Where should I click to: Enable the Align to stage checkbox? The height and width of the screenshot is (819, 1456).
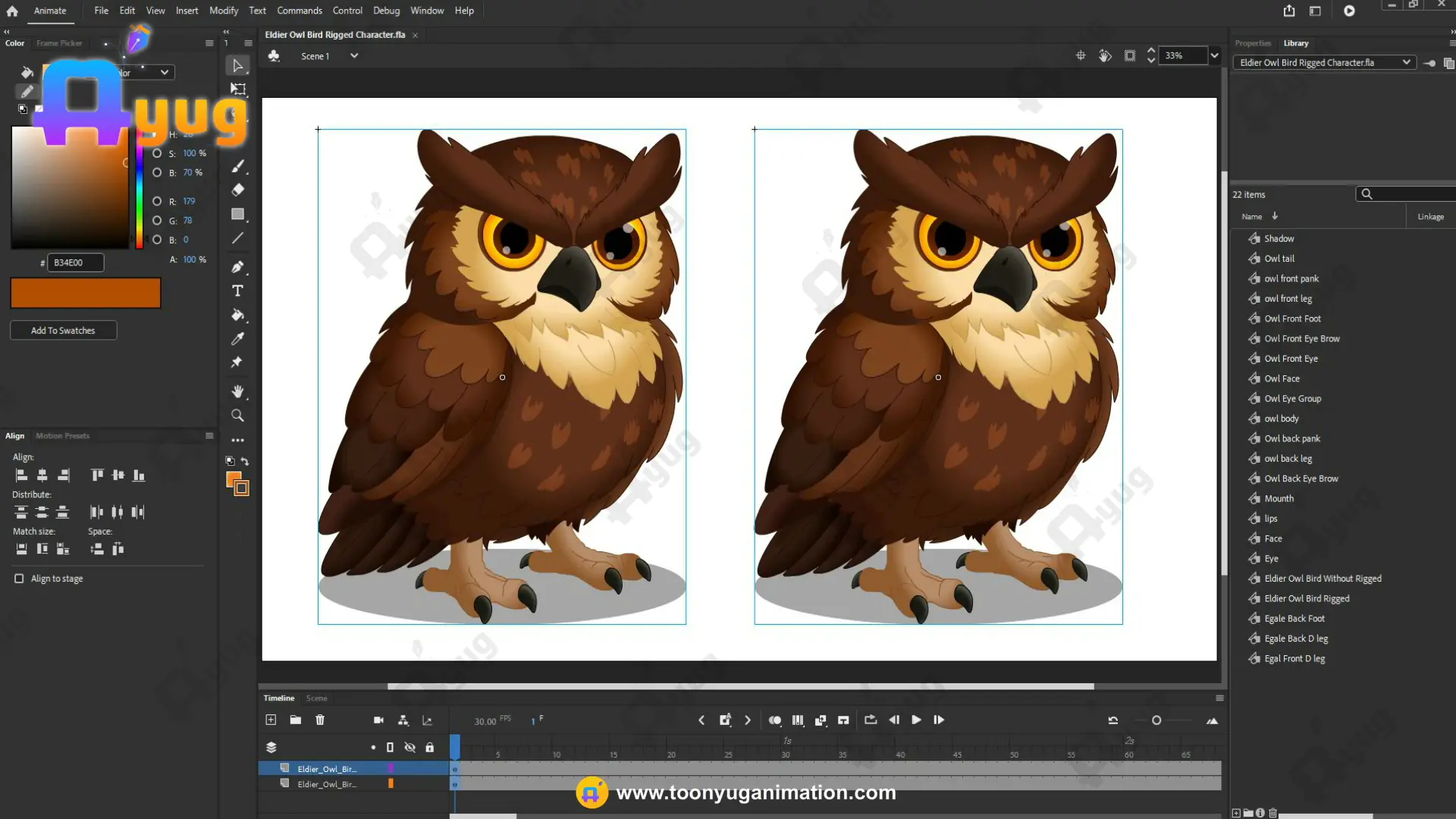click(19, 579)
